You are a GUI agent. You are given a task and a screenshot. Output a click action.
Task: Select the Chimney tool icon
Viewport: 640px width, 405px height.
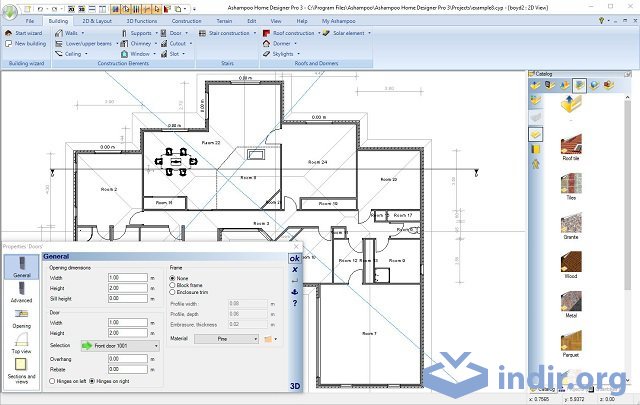coord(124,43)
